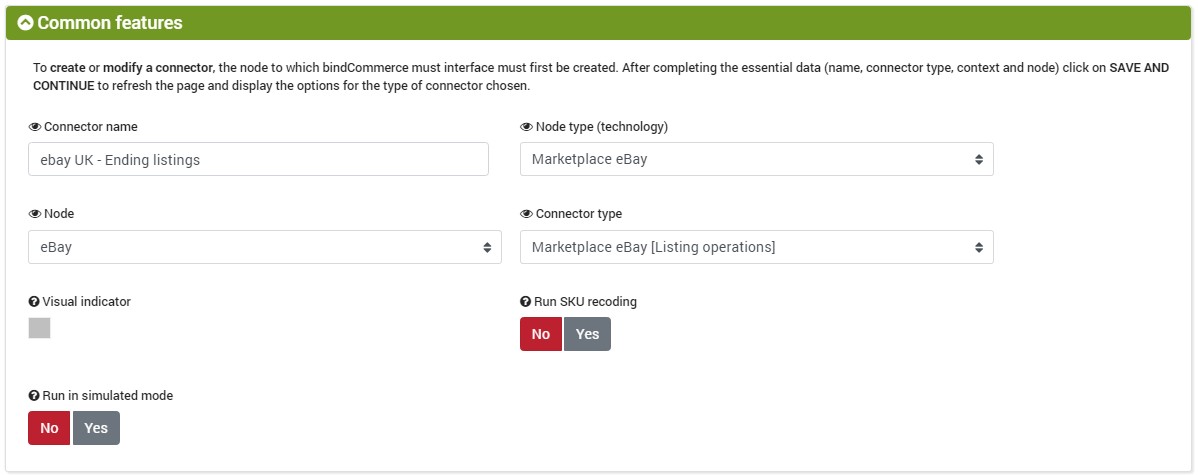This screenshot has height=475, width=1198.
Task: Collapse the Common features section chevron
Action: (x=25, y=23)
